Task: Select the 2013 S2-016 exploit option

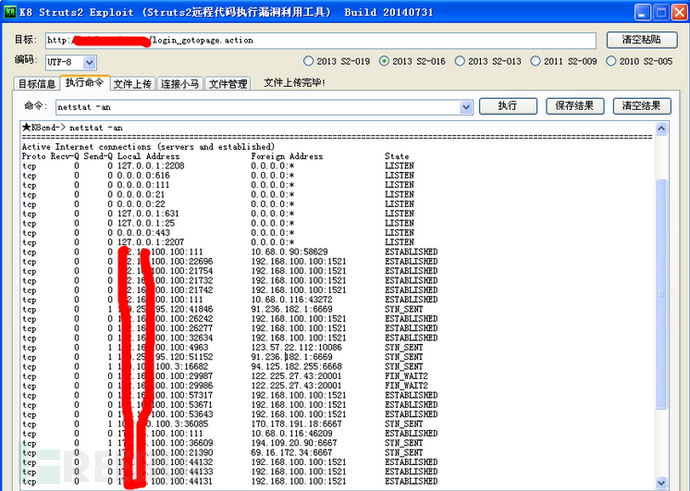Action: click(x=412, y=61)
